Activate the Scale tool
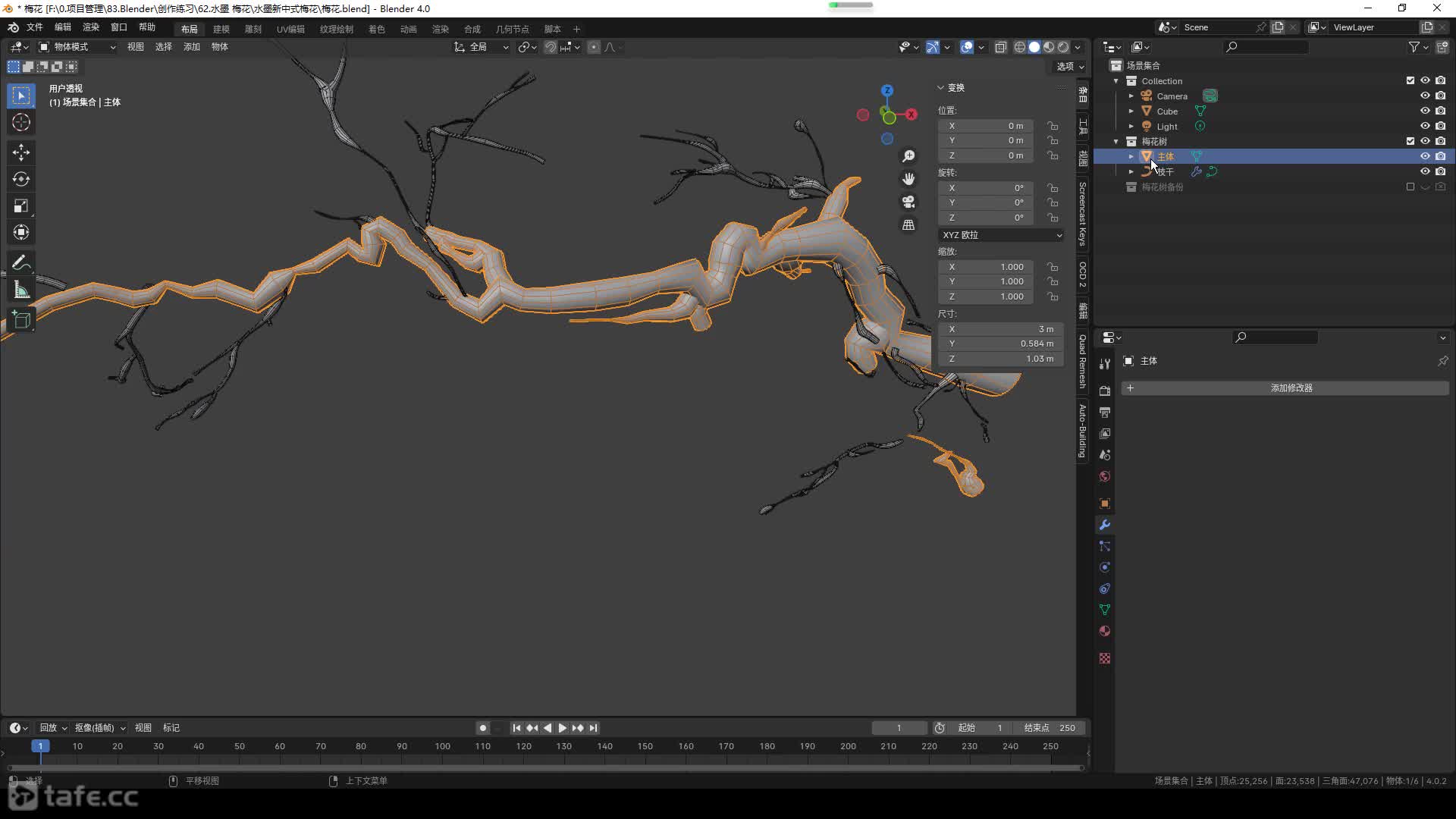This screenshot has width=1456, height=819. (21, 206)
